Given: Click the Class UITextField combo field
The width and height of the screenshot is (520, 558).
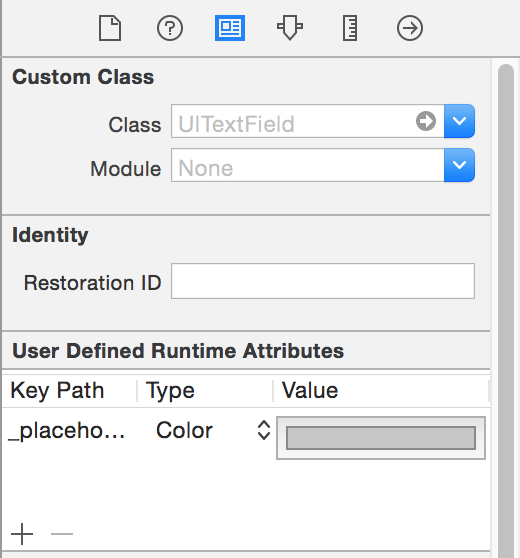Looking at the screenshot, I should click(308, 121).
